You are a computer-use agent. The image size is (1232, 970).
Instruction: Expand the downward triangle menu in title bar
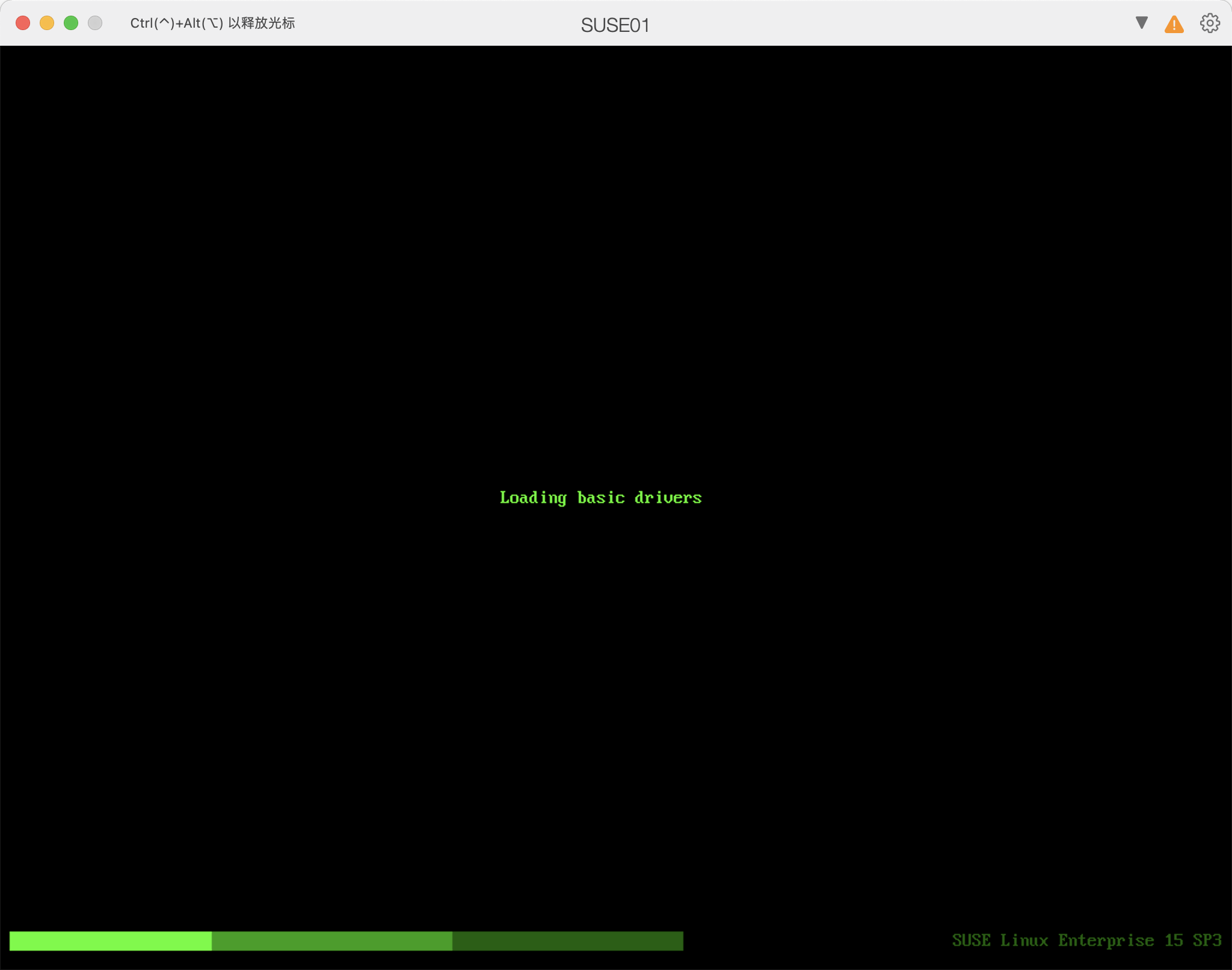click(x=1141, y=23)
